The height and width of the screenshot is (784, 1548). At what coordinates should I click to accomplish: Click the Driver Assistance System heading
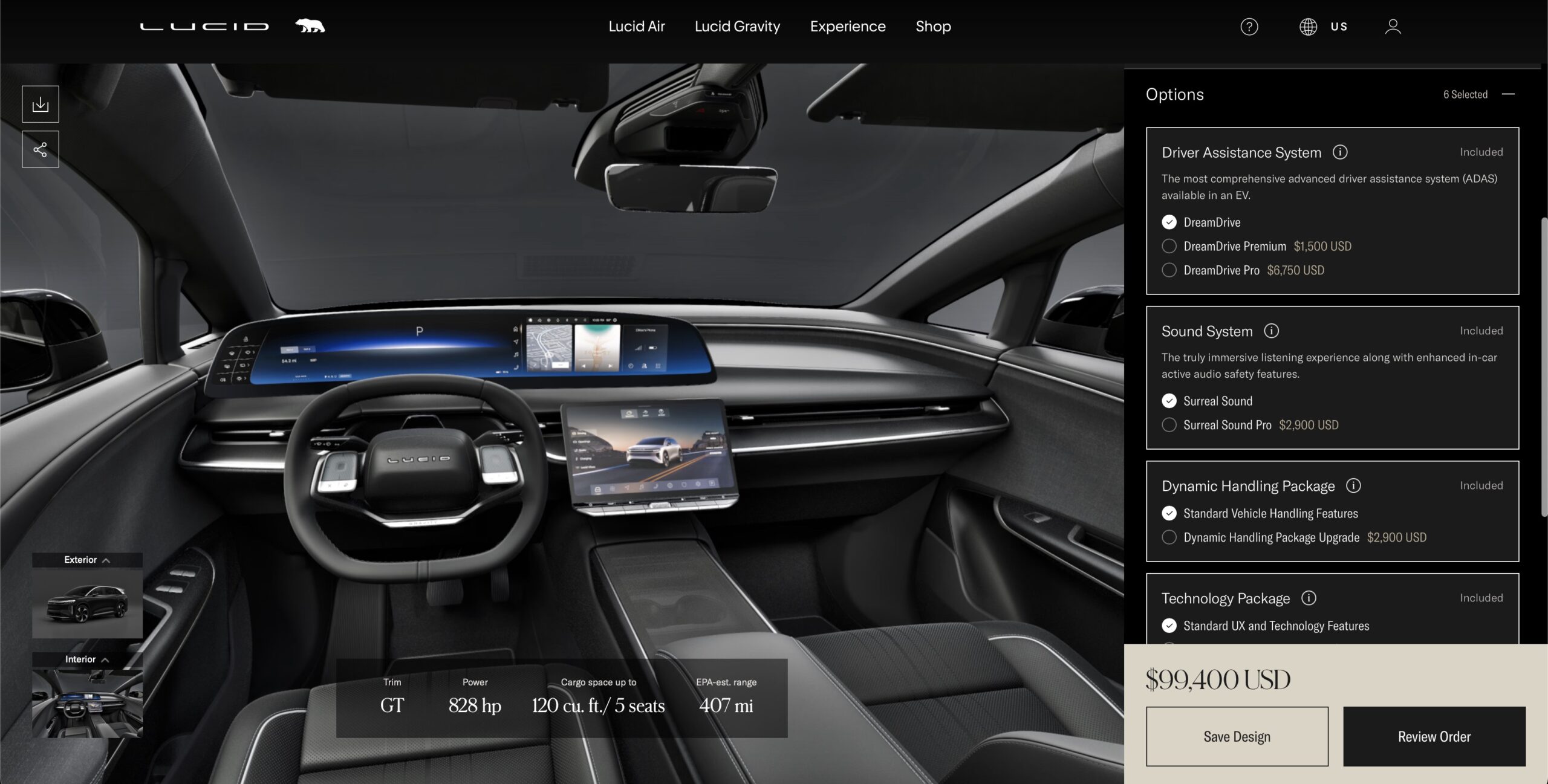[1241, 152]
